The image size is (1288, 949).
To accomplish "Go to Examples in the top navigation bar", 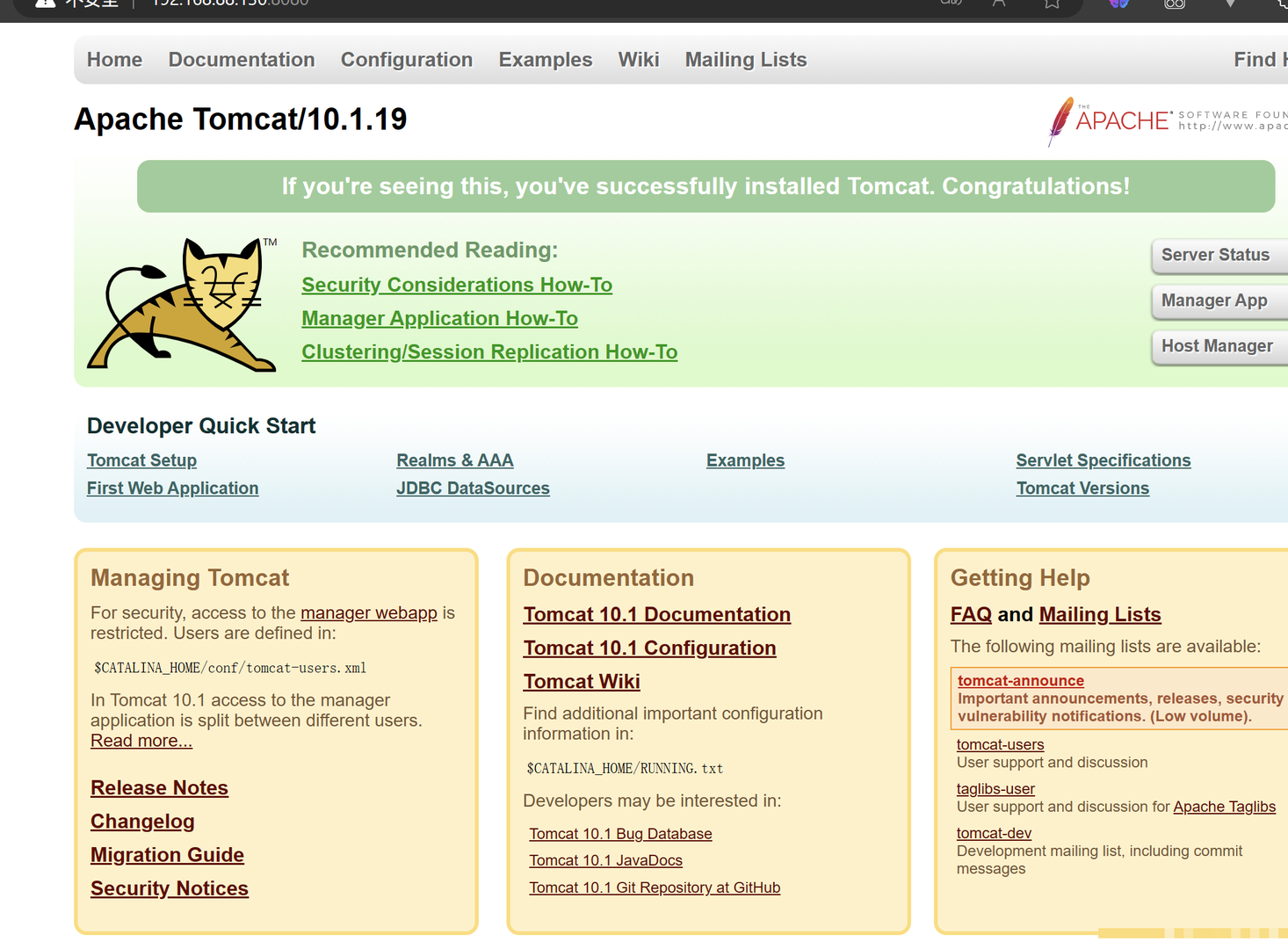I will point(546,60).
